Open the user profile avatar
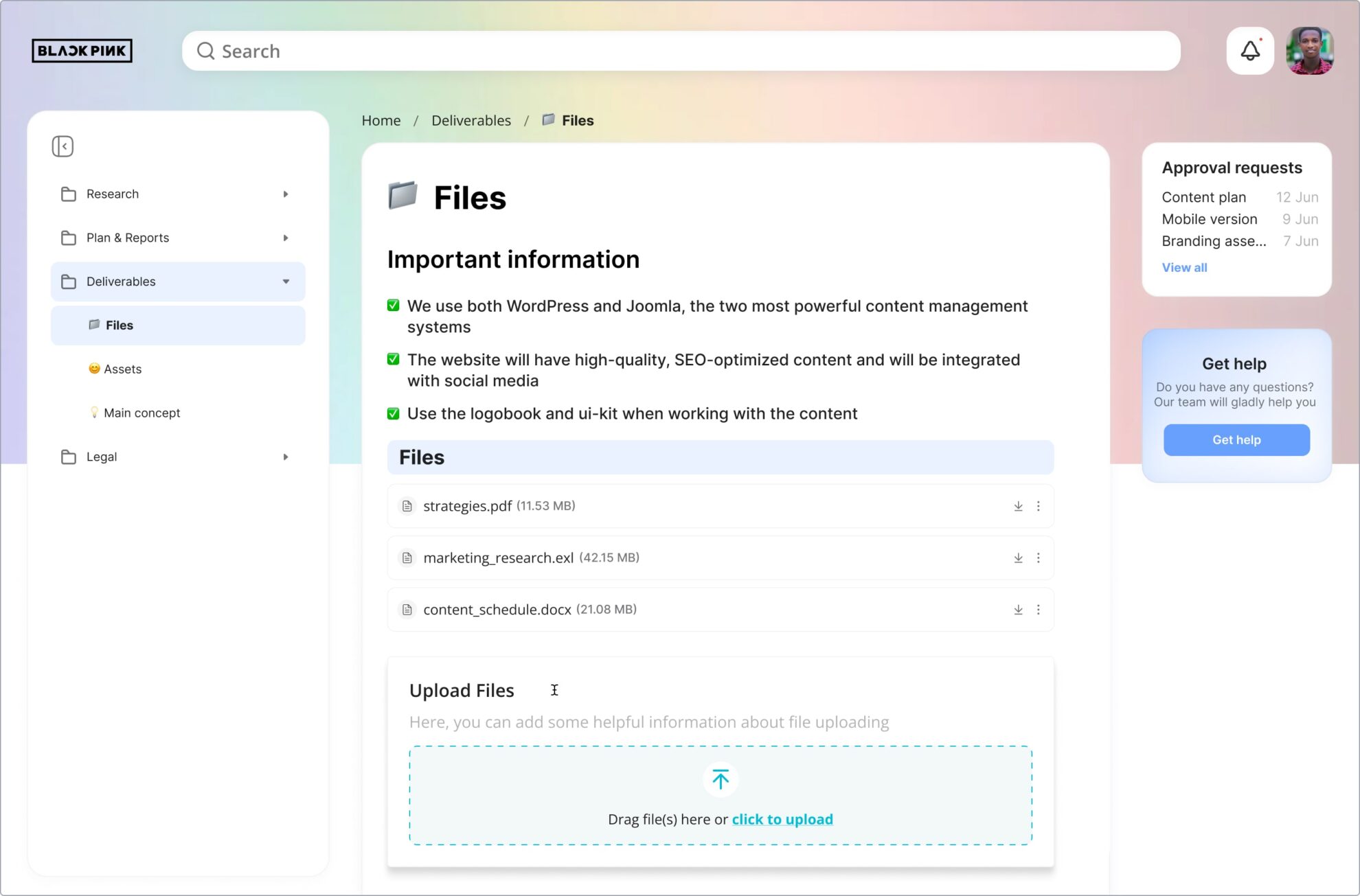This screenshot has width=1360, height=896. (1309, 51)
